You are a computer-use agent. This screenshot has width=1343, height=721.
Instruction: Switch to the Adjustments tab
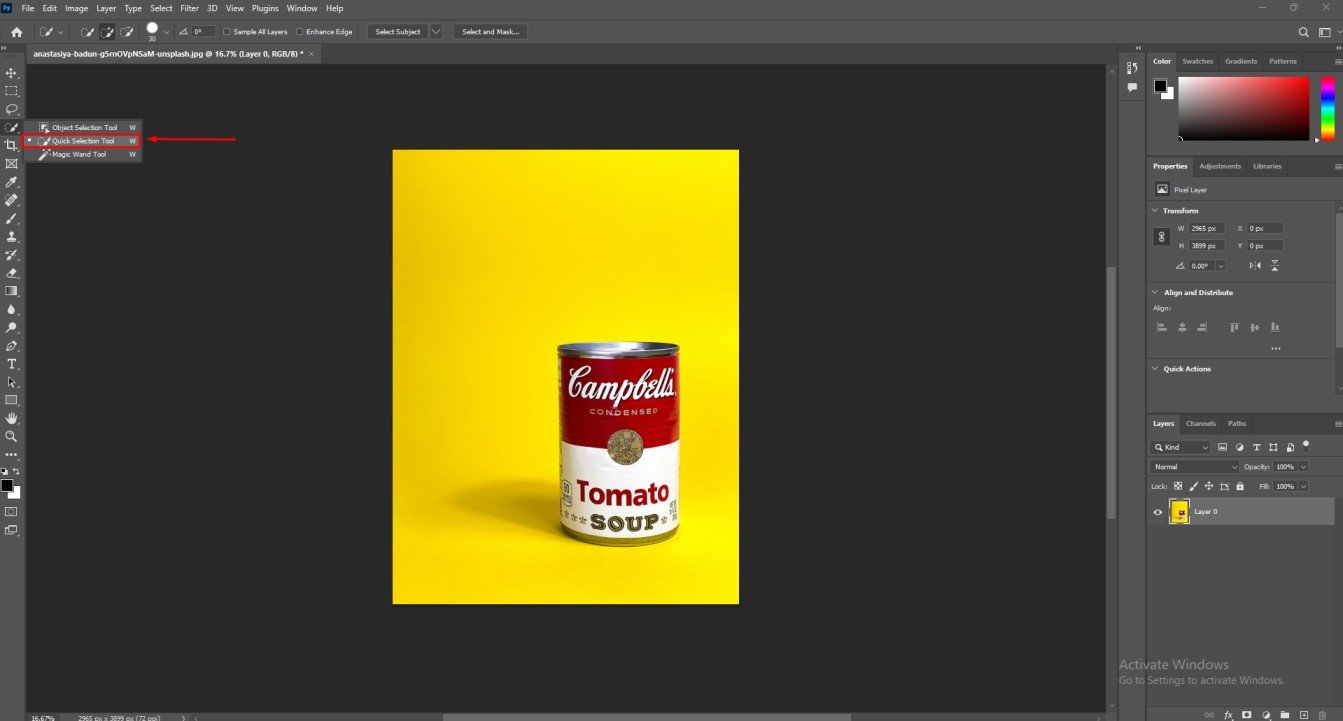pyautogui.click(x=1219, y=166)
